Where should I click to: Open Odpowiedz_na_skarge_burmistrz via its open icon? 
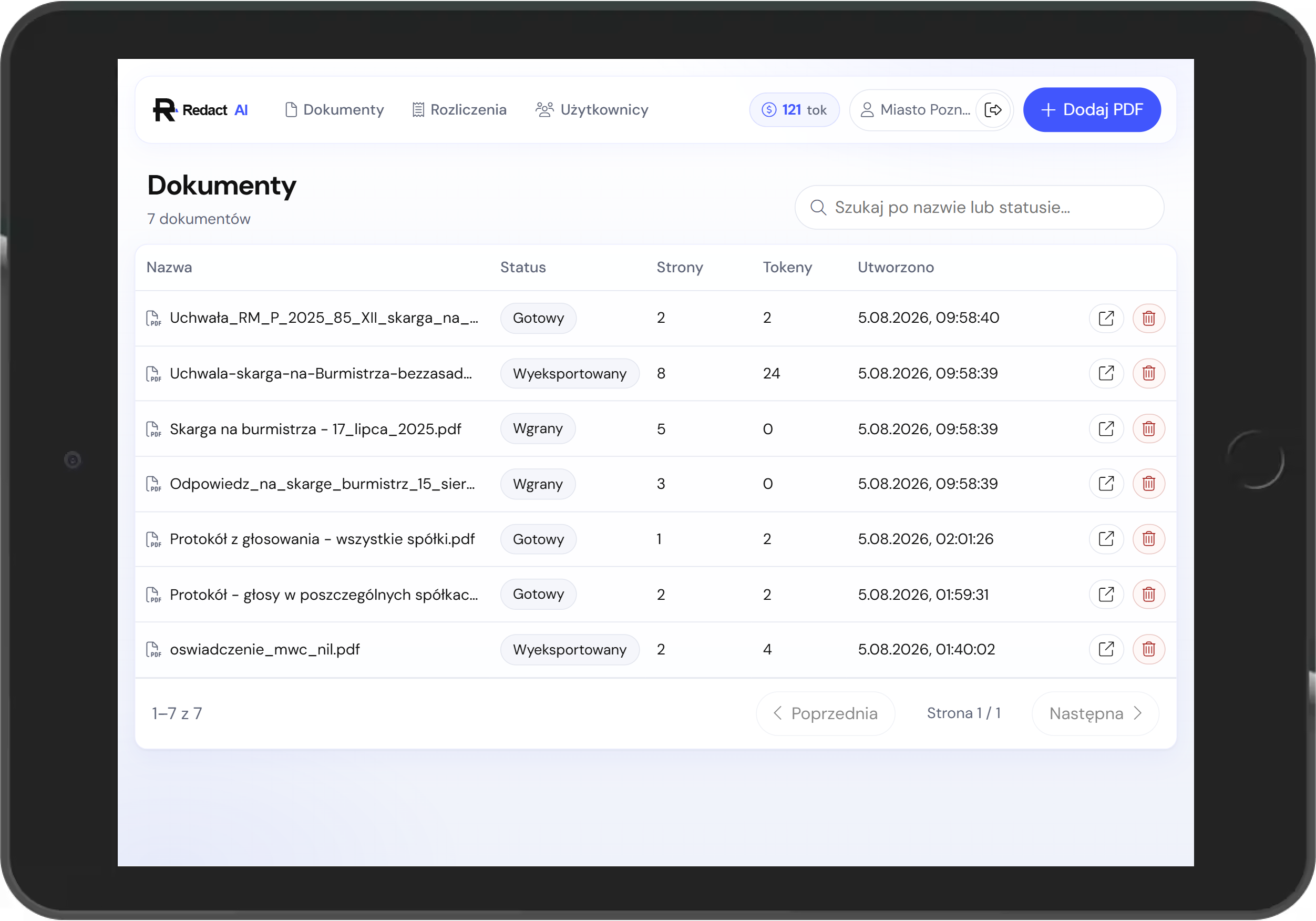(x=1106, y=484)
